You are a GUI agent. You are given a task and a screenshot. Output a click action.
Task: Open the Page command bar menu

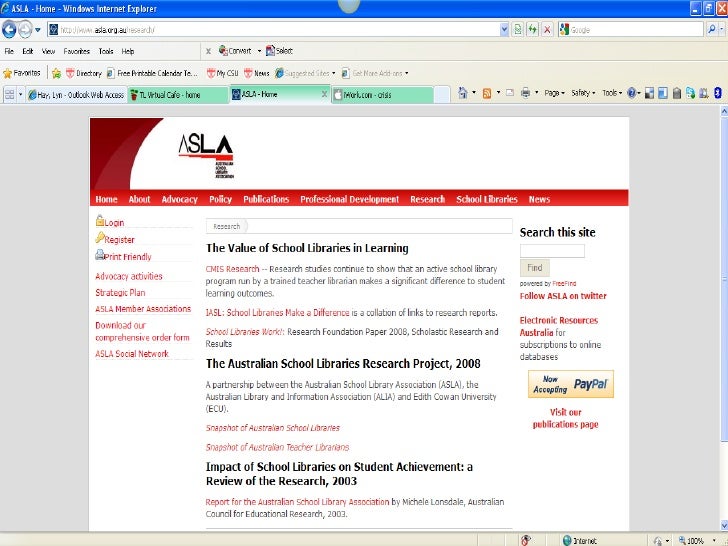554,93
